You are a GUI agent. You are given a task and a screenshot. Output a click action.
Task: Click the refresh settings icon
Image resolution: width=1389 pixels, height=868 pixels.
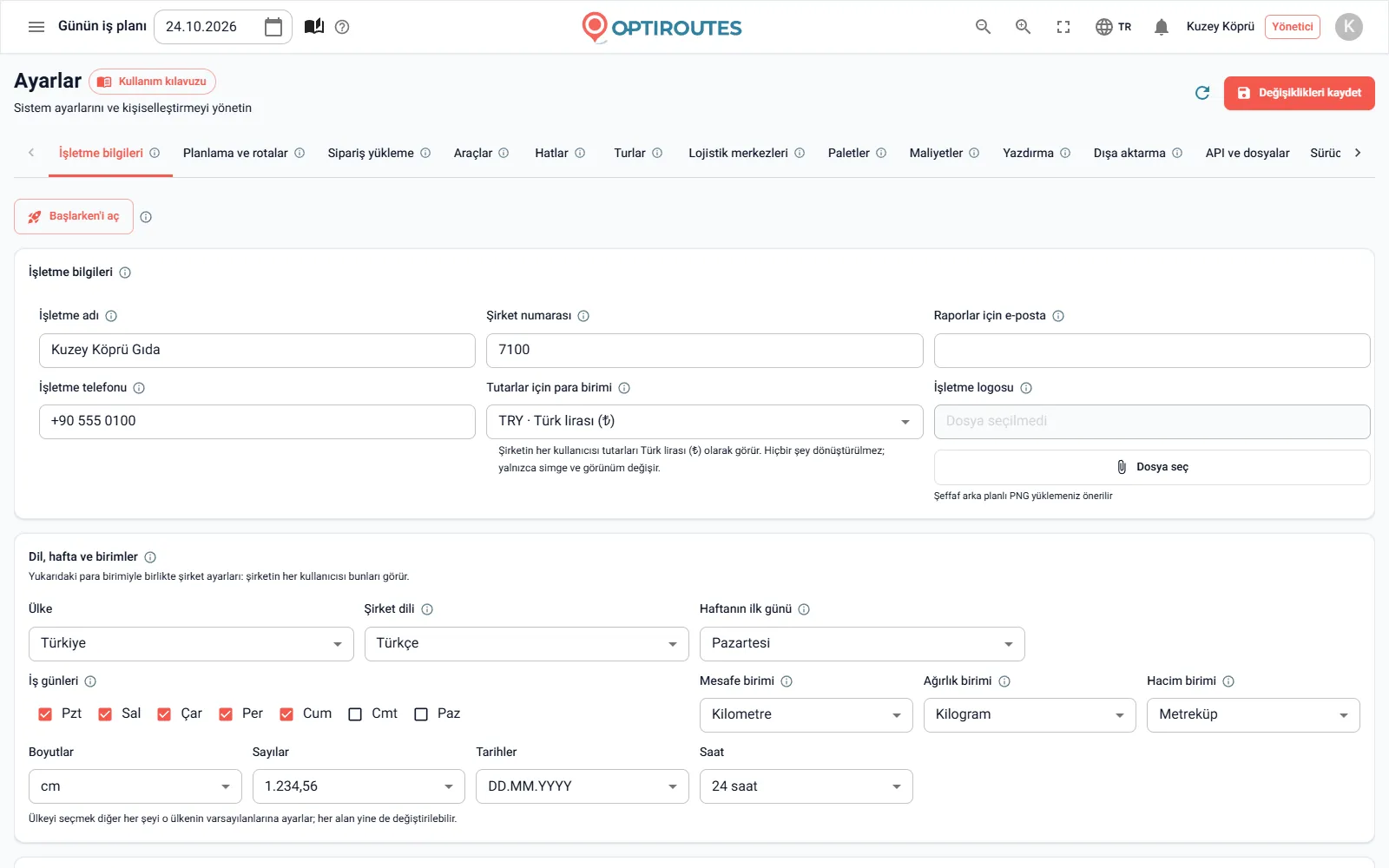[x=1202, y=93]
